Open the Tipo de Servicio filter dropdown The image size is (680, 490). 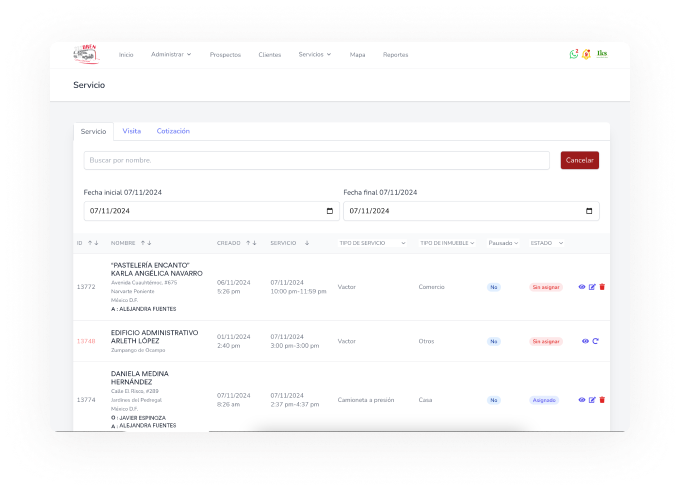pos(372,243)
